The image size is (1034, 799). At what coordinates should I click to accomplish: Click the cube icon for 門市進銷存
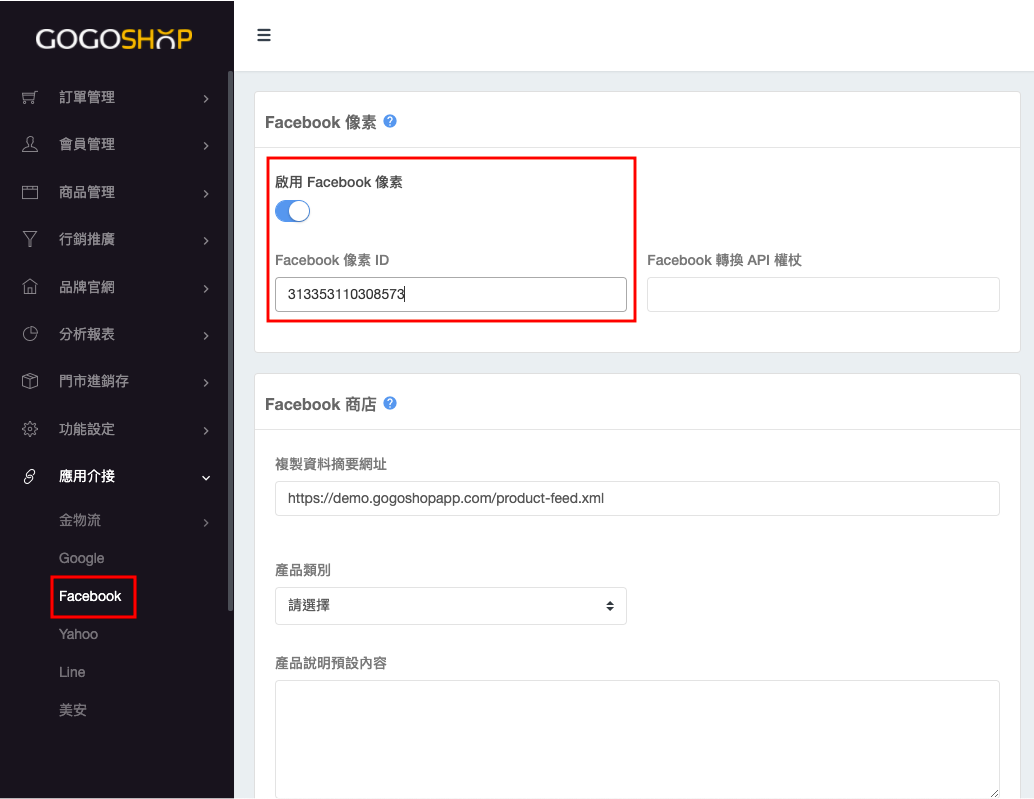click(30, 381)
